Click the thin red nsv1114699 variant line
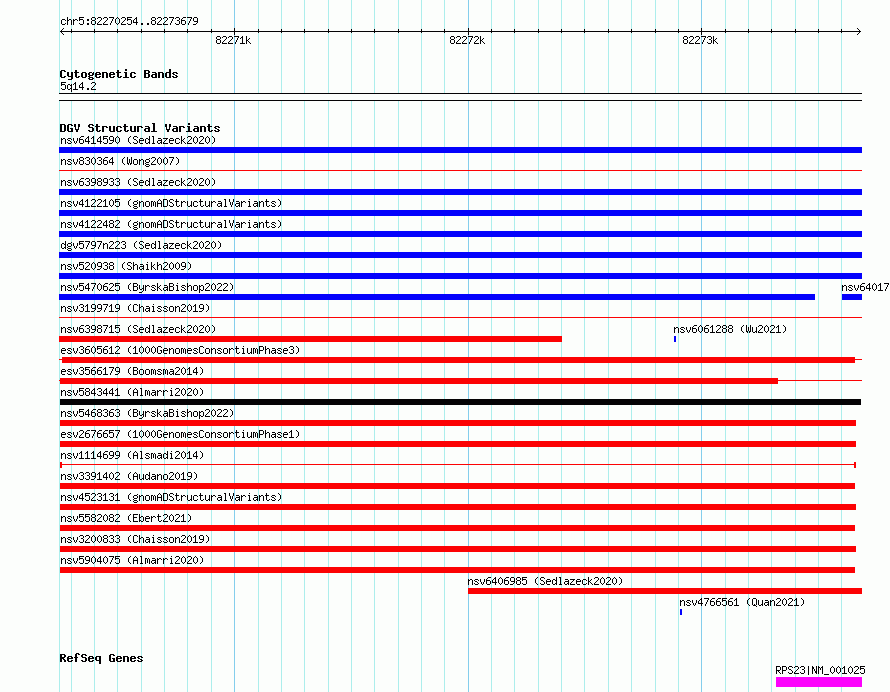Screen dimensions: 890x692 tap(457, 465)
